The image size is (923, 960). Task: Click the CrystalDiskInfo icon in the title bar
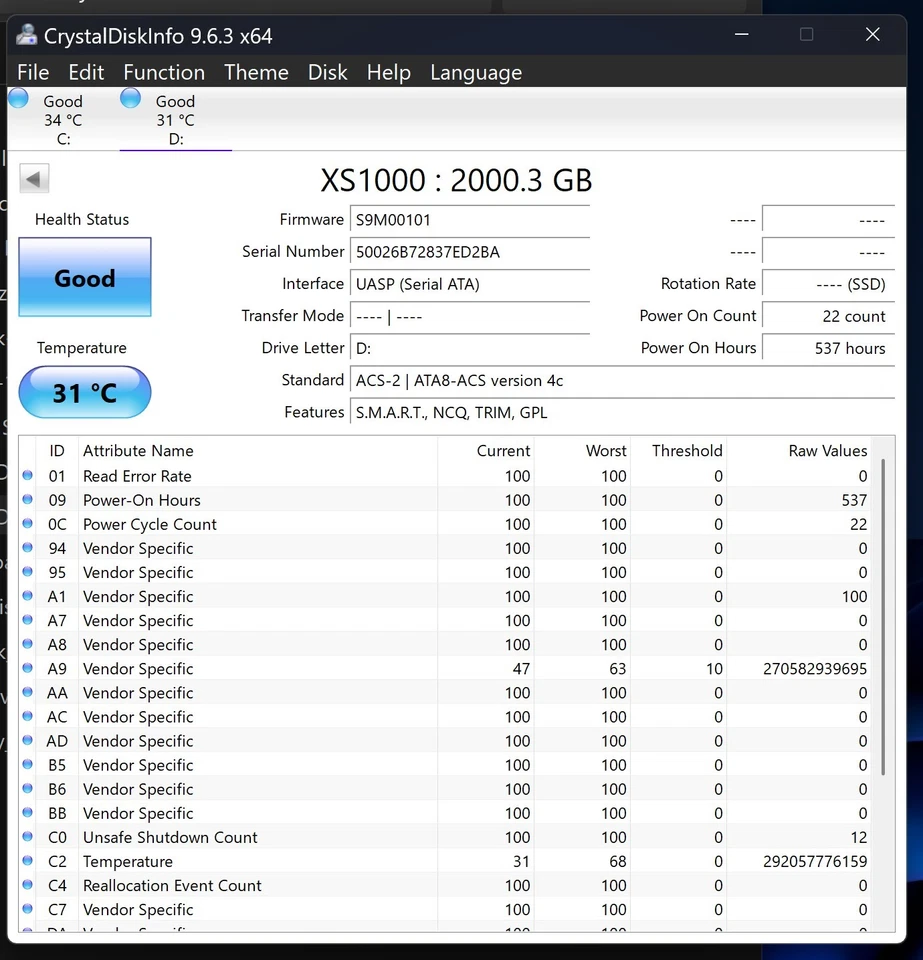click(x=25, y=34)
